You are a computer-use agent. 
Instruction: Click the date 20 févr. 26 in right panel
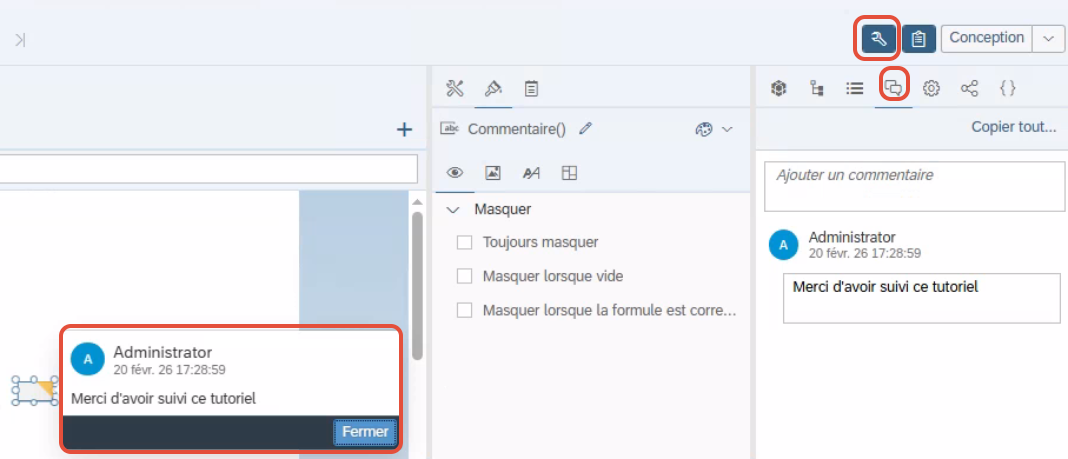pos(865,253)
